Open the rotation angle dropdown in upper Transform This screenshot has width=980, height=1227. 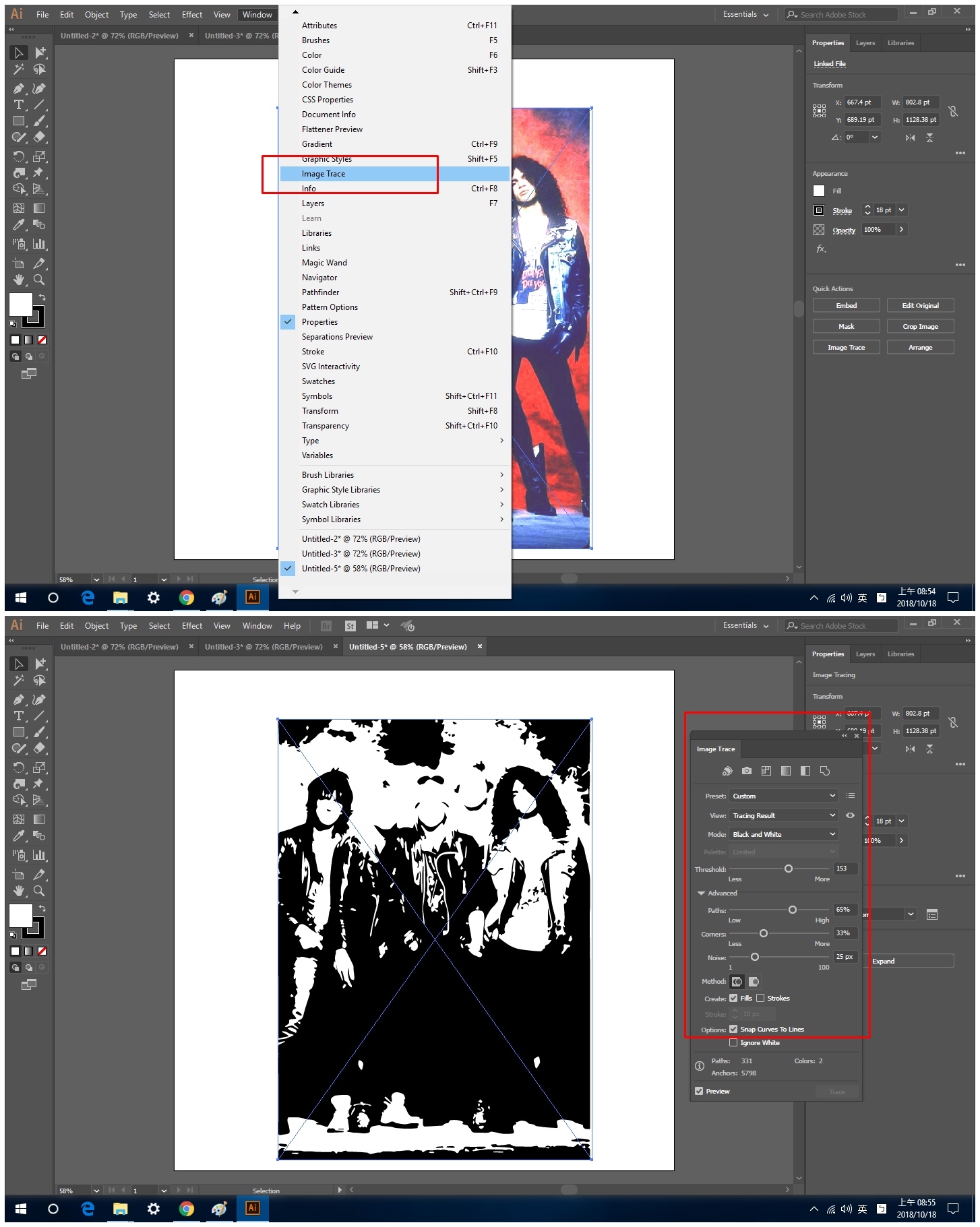click(x=875, y=137)
